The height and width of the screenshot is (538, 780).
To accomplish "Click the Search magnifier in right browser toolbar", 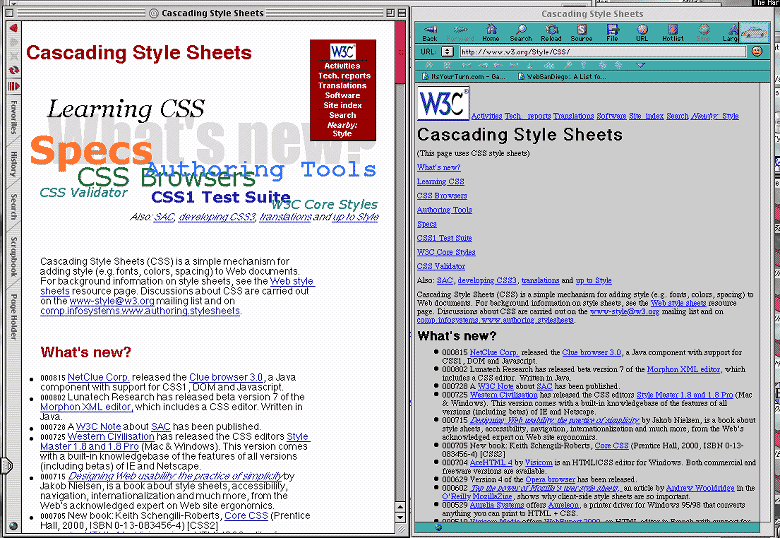I will coord(521,33).
